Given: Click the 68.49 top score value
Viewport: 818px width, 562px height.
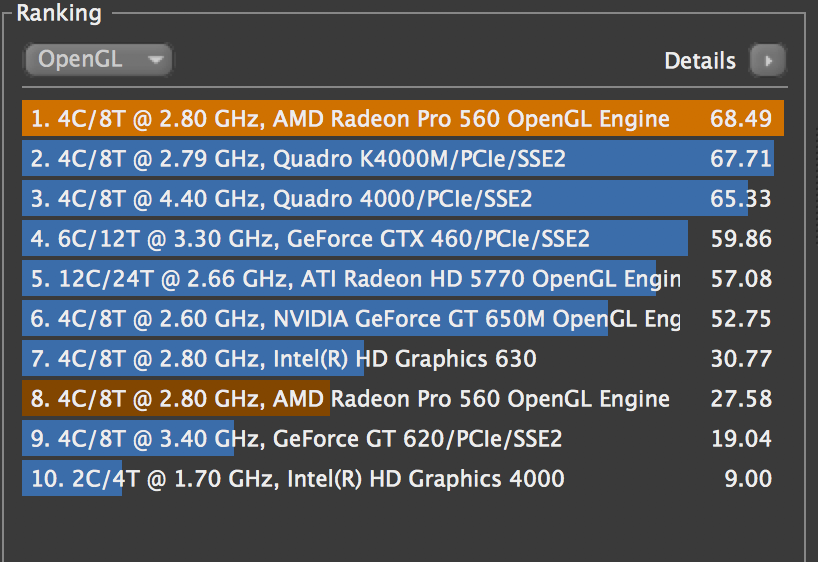Looking at the screenshot, I should 741,120.
